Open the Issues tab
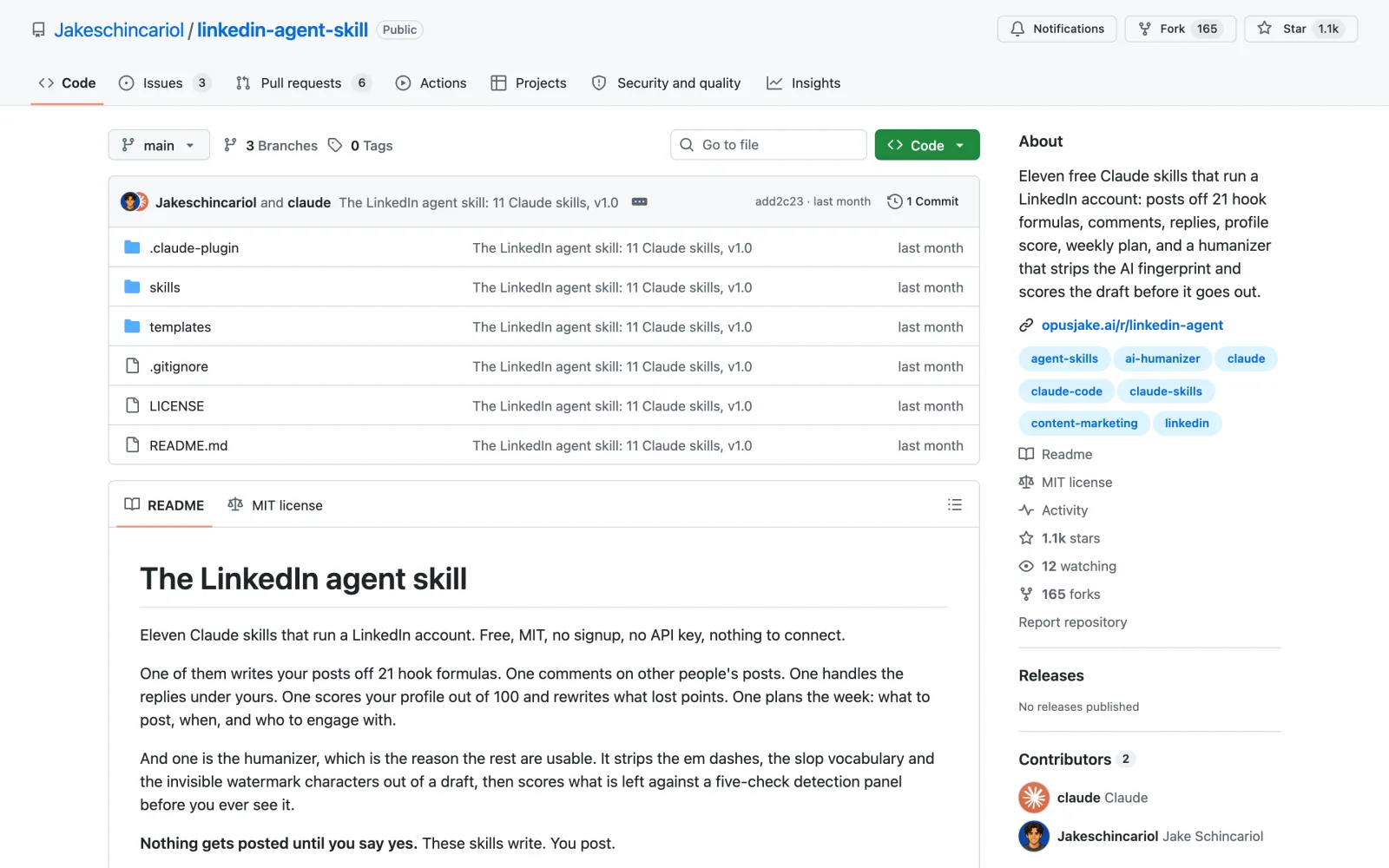The width and height of the screenshot is (1389, 868). click(165, 83)
